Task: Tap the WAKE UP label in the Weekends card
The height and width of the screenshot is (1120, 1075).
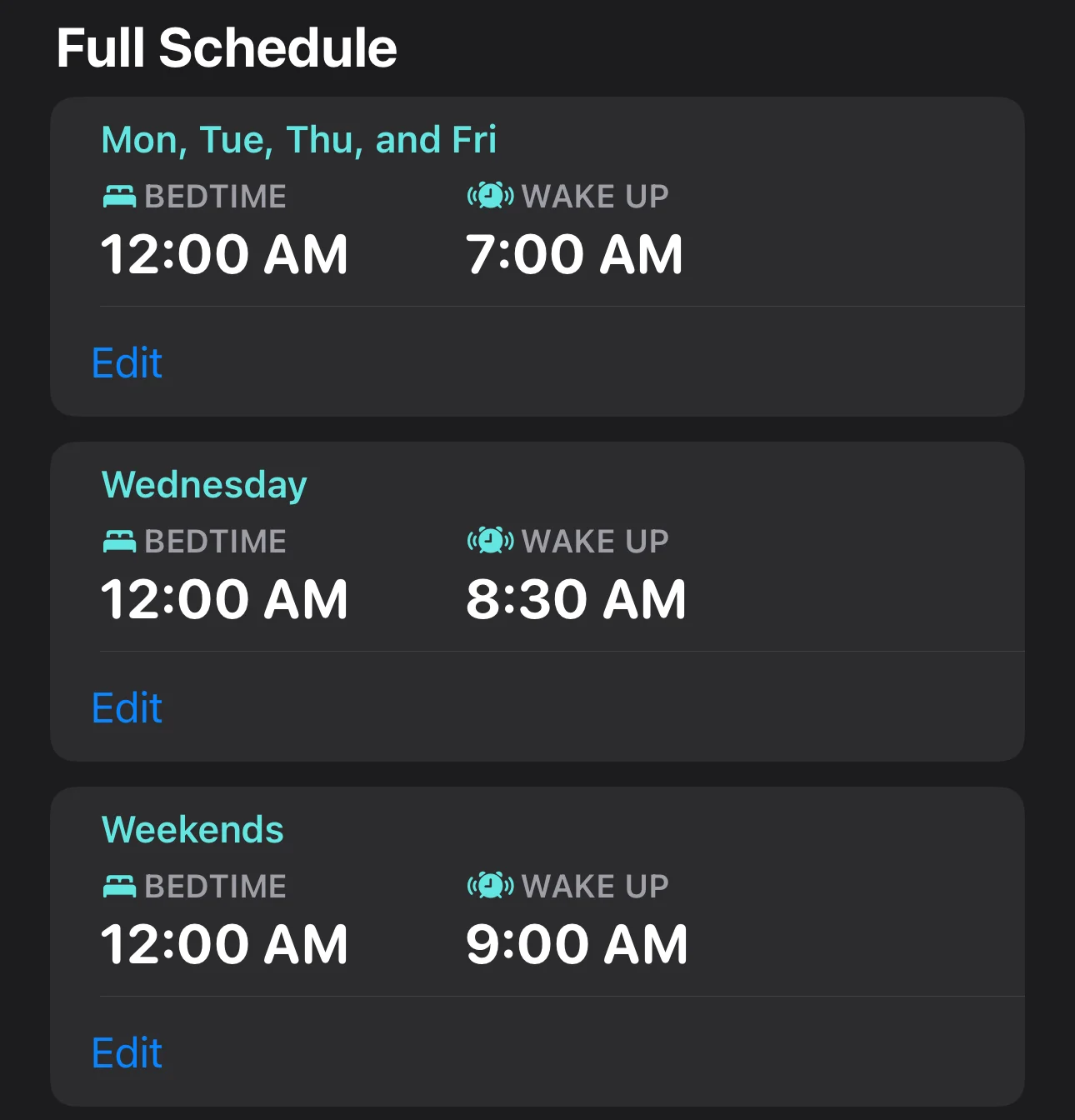Action: point(595,887)
